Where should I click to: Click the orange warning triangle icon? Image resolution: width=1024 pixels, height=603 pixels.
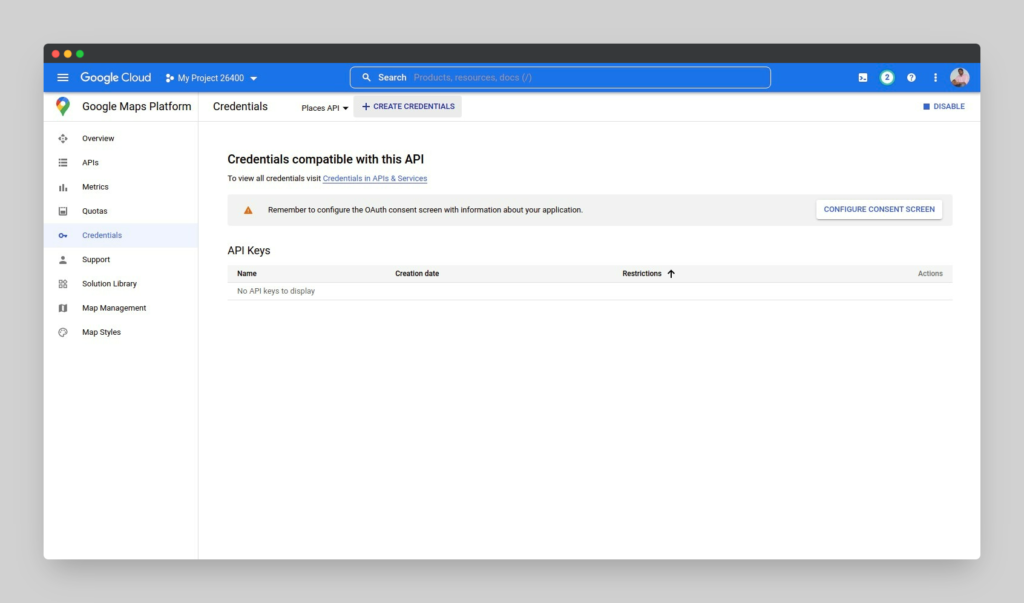pyautogui.click(x=248, y=210)
